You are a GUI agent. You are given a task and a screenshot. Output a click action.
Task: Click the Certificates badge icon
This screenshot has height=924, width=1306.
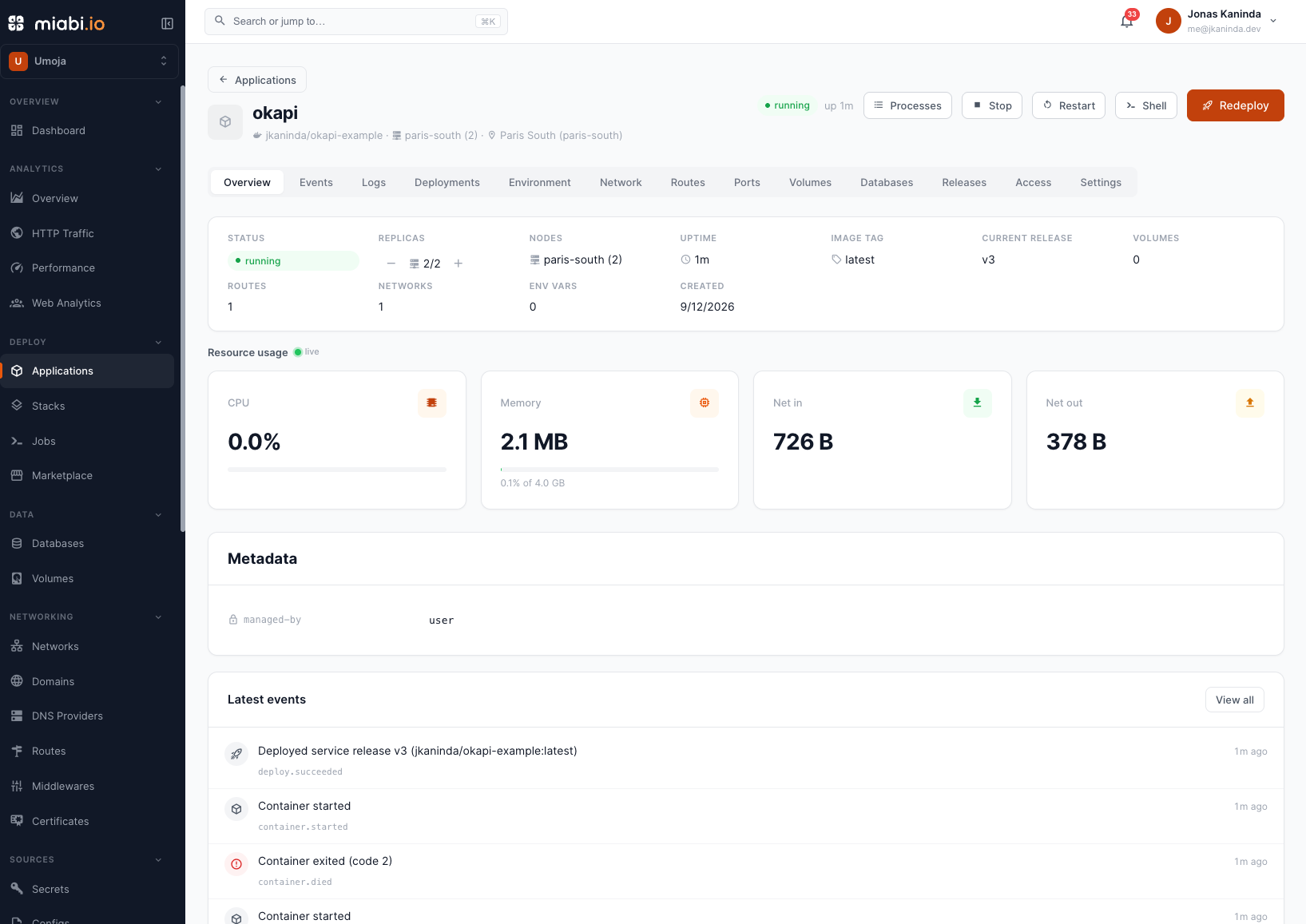coord(17,821)
